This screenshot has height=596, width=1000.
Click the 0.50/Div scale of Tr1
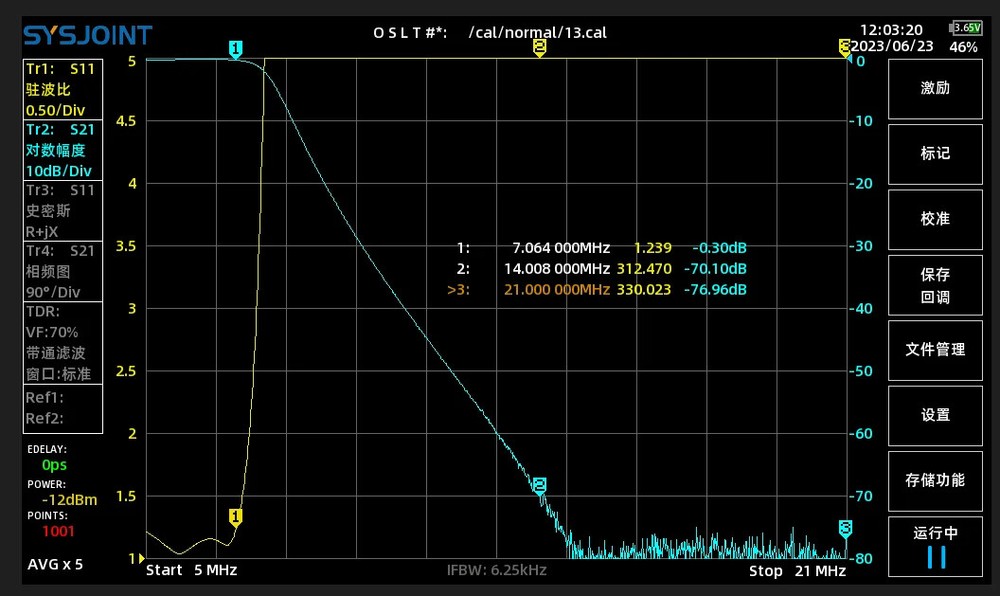coord(55,110)
